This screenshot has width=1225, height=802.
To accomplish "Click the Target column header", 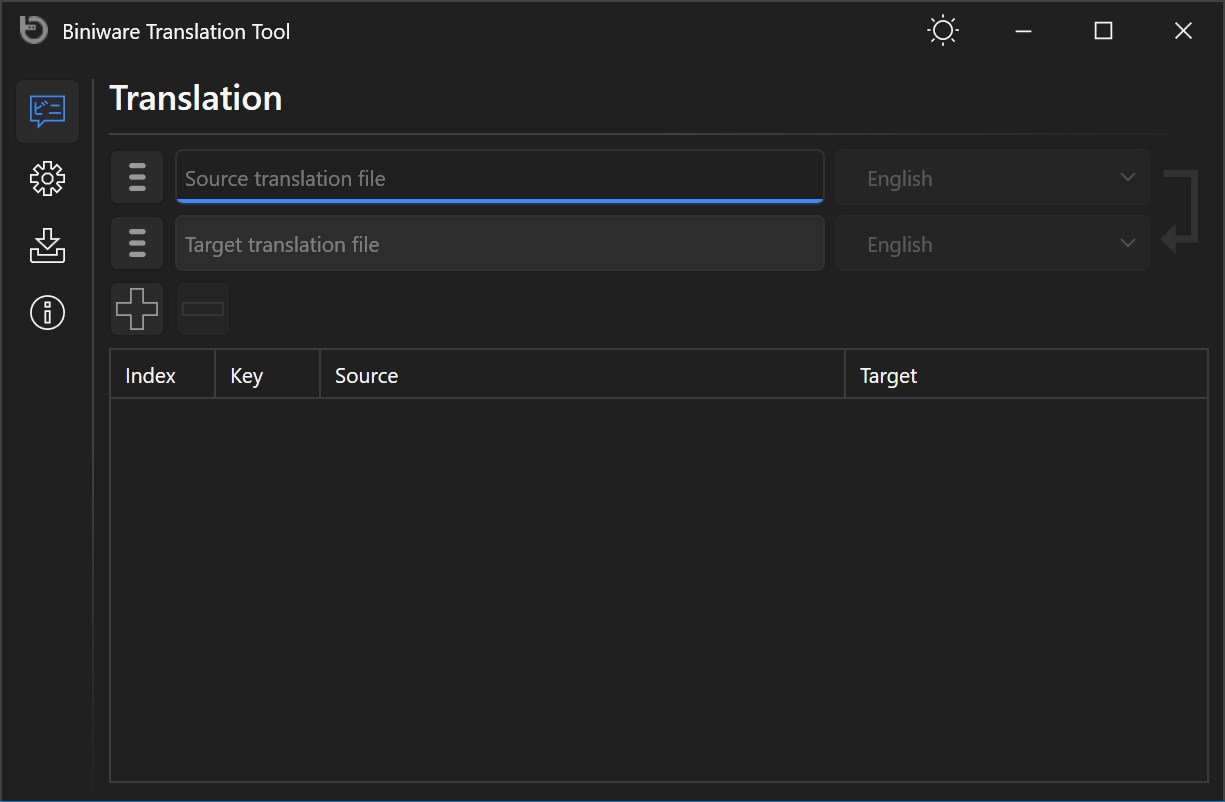I will (1025, 375).
